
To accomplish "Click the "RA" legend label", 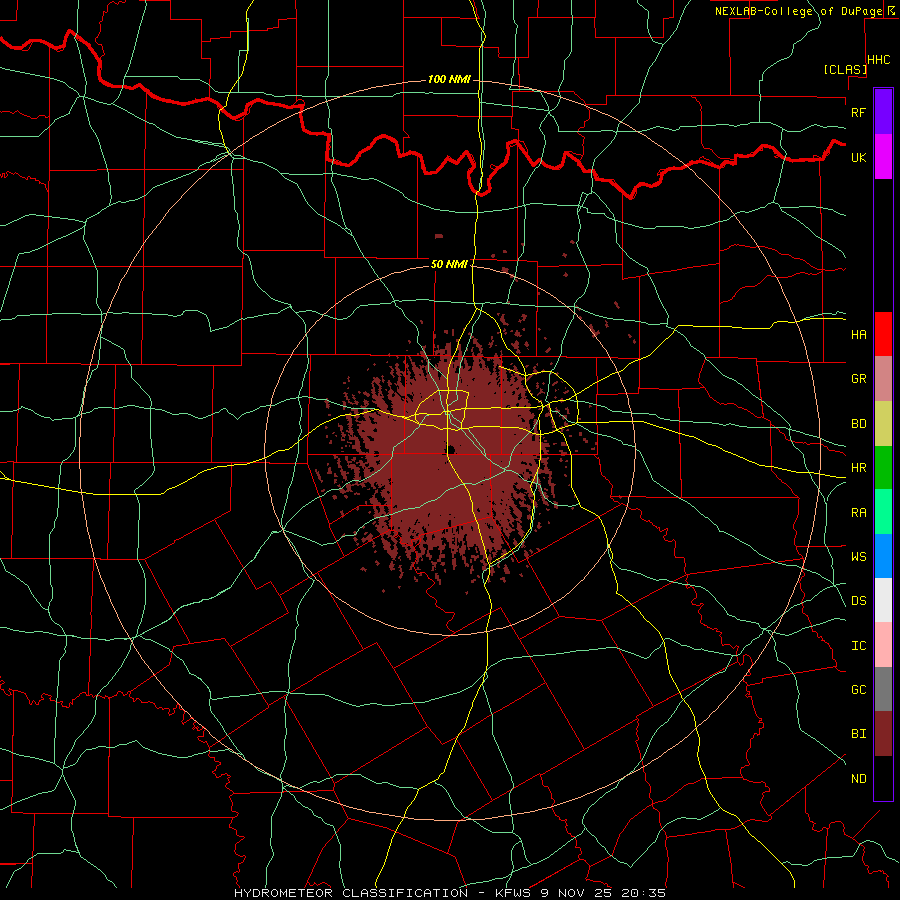I will (858, 513).
